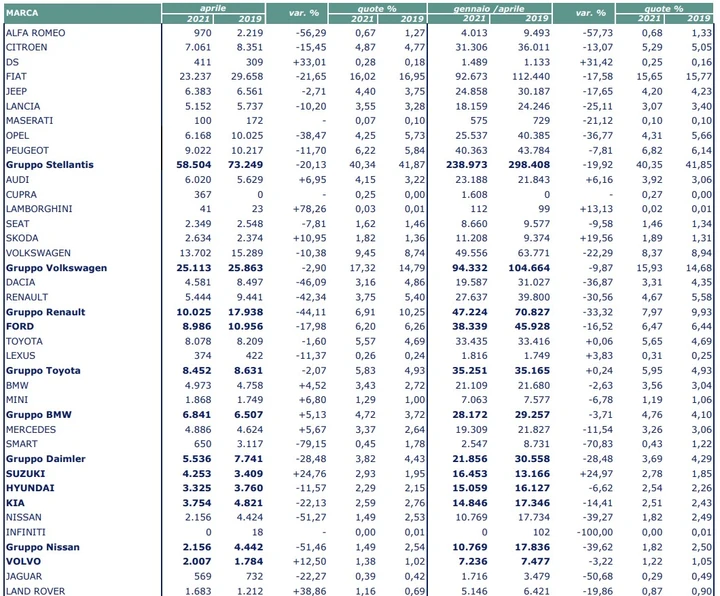Click the Gruppo Stellantis total label
The height and width of the screenshot is (596, 720).
(x=50, y=165)
